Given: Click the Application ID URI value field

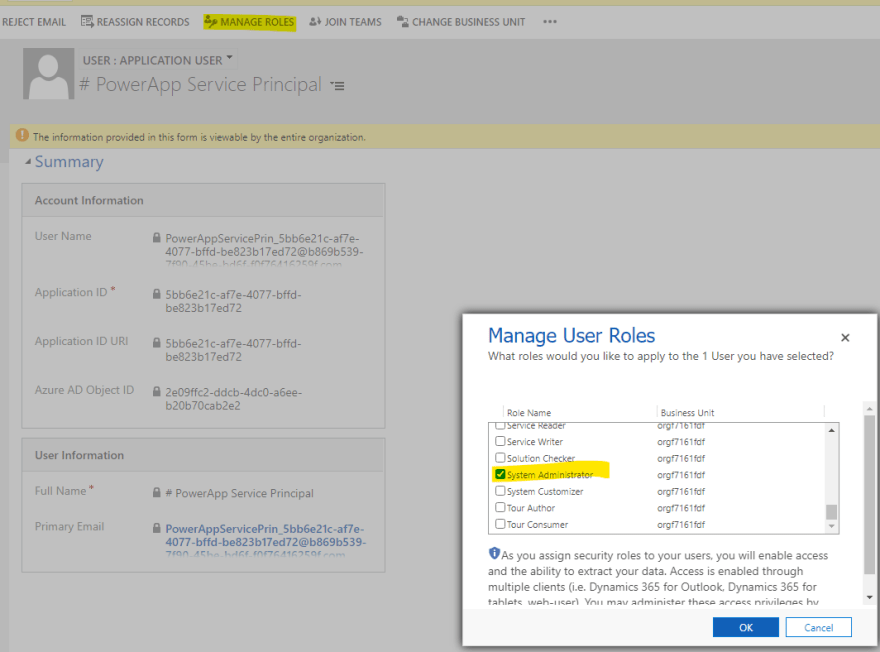Looking at the screenshot, I should coord(233,350).
